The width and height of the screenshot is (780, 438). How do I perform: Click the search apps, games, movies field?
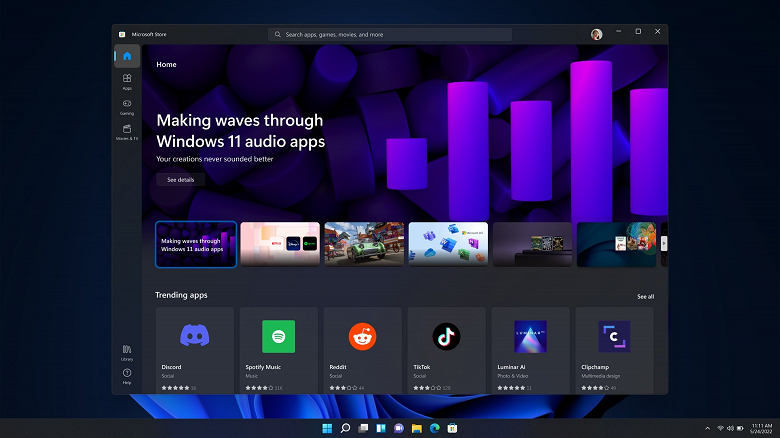(x=390, y=34)
